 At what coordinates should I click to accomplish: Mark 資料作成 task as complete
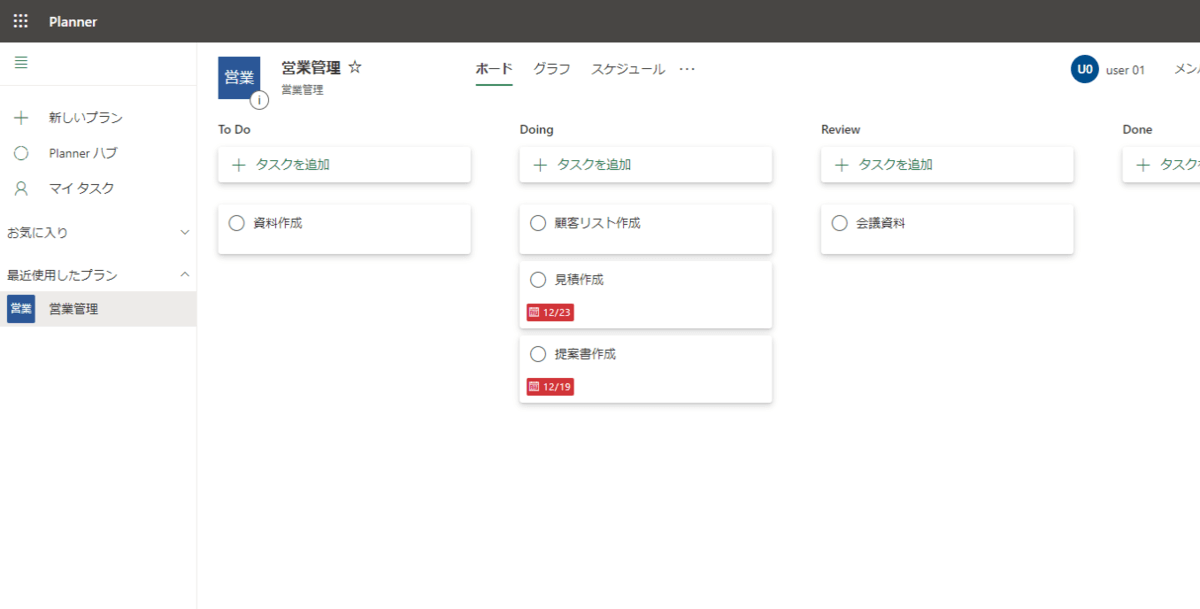(x=237, y=223)
